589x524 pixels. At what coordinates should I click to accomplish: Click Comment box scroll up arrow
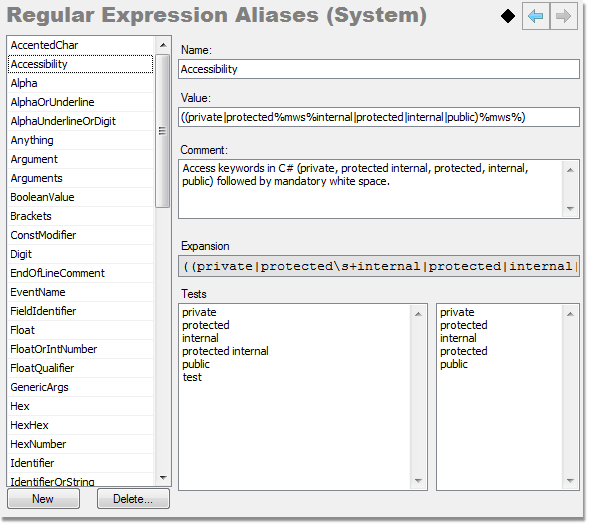(570, 170)
